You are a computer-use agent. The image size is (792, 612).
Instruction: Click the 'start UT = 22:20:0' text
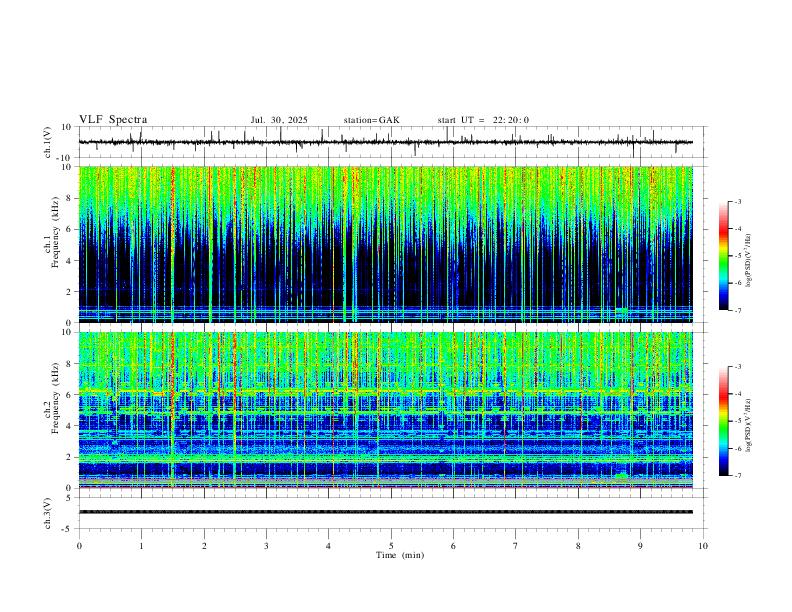(x=483, y=120)
